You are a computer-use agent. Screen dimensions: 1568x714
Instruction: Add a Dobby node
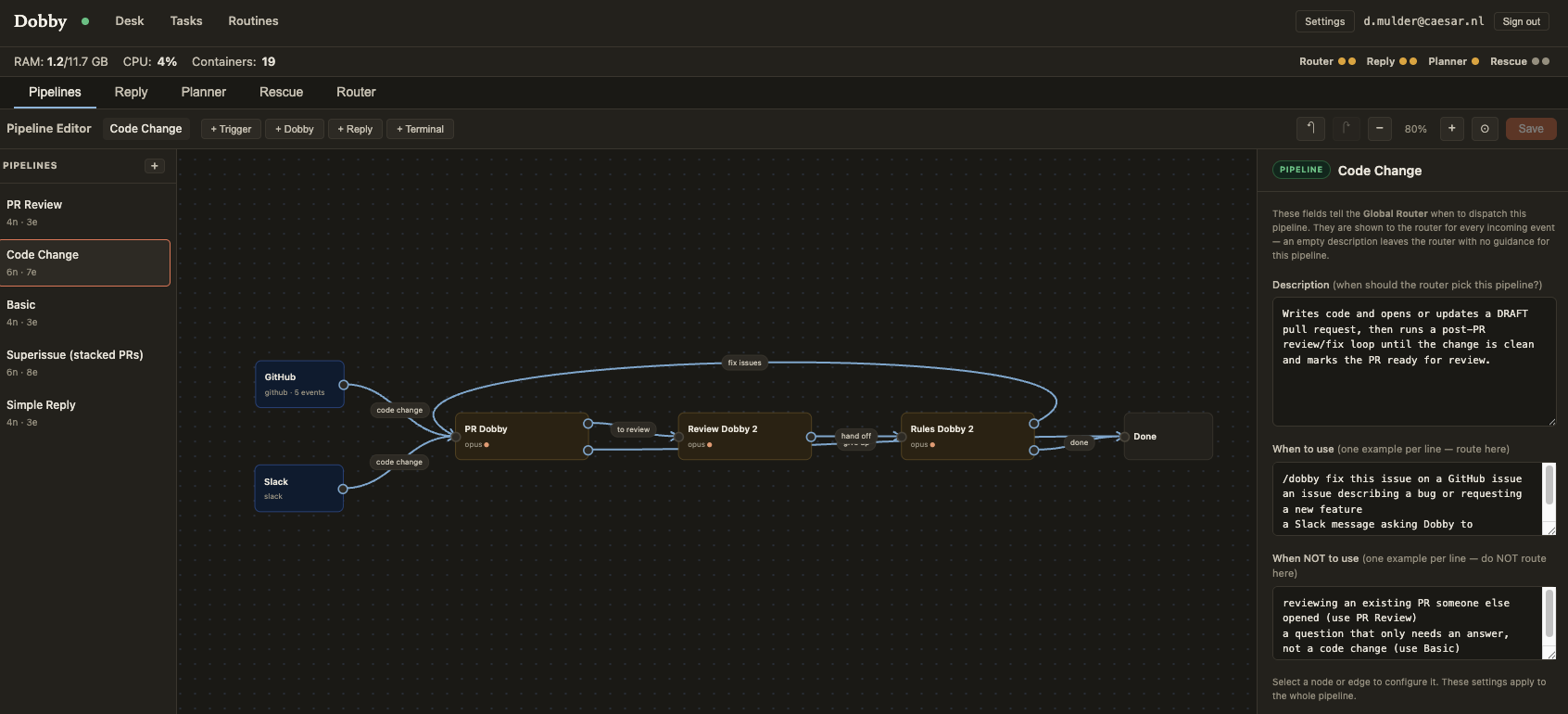coord(295,129)
